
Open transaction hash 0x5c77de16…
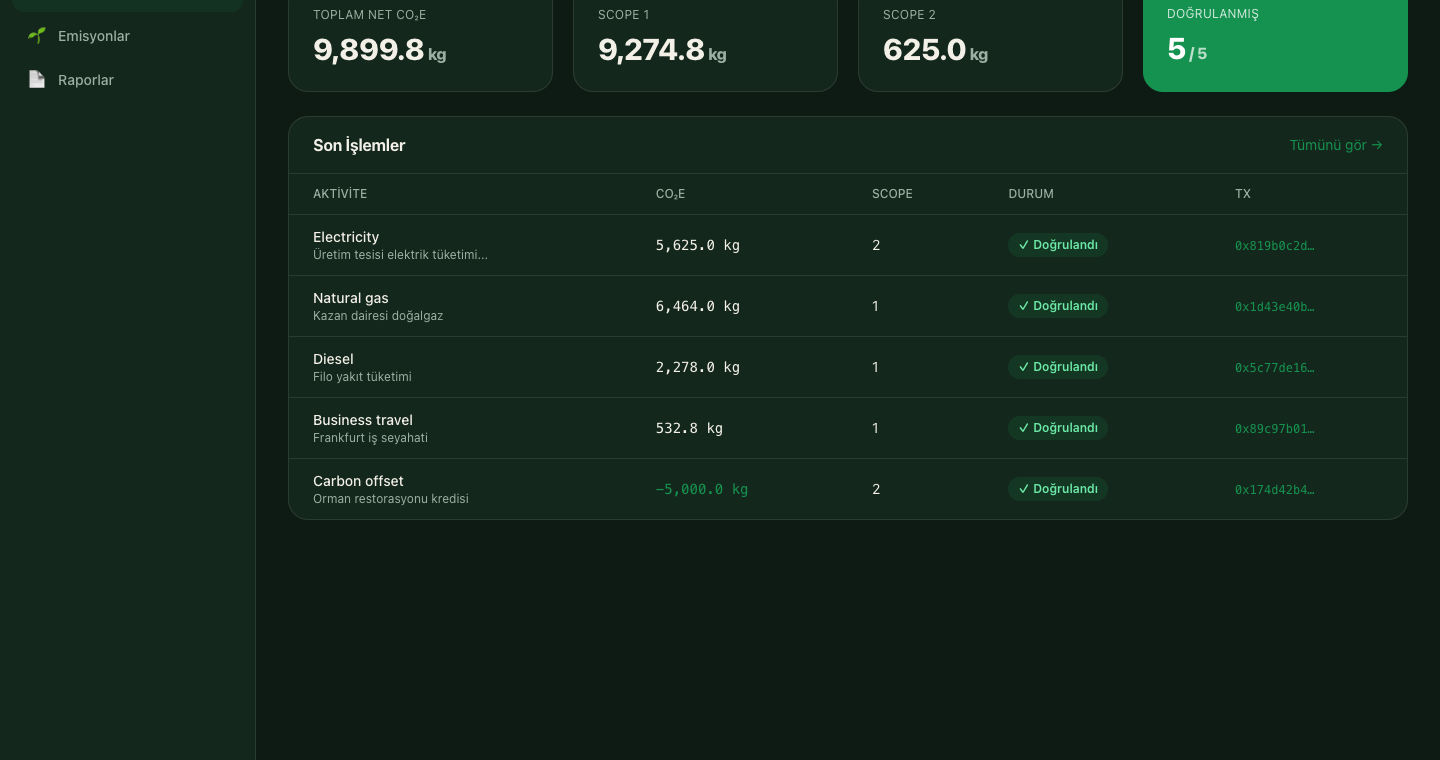point(1275,367)
